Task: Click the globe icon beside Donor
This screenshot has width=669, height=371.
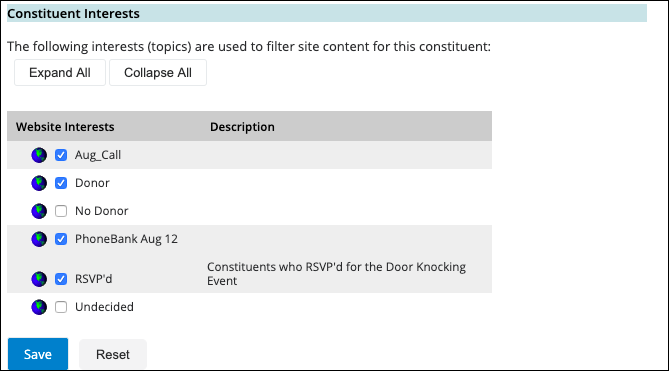Action: click(39, 183)
